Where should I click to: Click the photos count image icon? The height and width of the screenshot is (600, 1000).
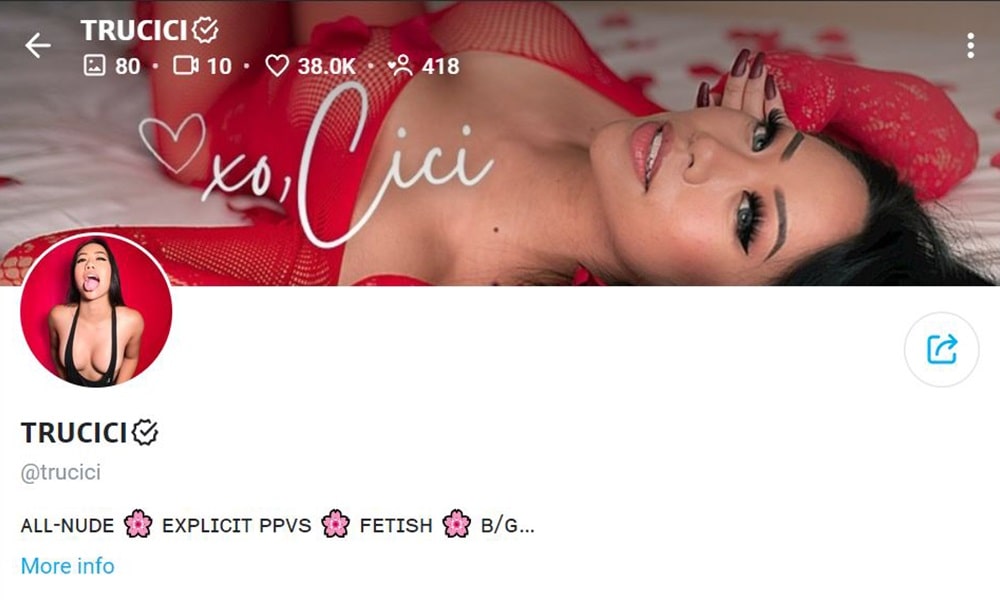pos(94,65)
